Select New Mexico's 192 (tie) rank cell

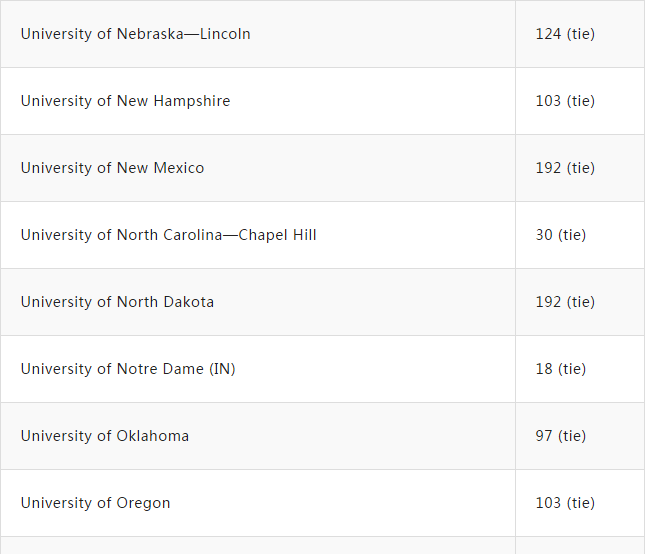(x=565, y=168)
